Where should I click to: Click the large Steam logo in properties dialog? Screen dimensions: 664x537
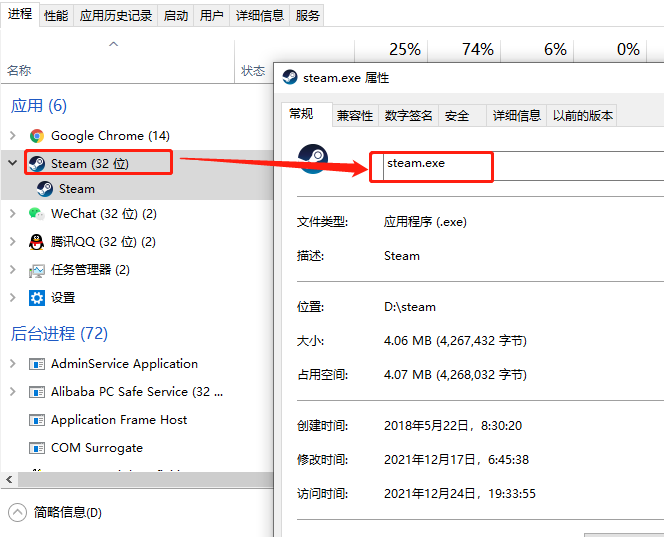pos(313,159)
